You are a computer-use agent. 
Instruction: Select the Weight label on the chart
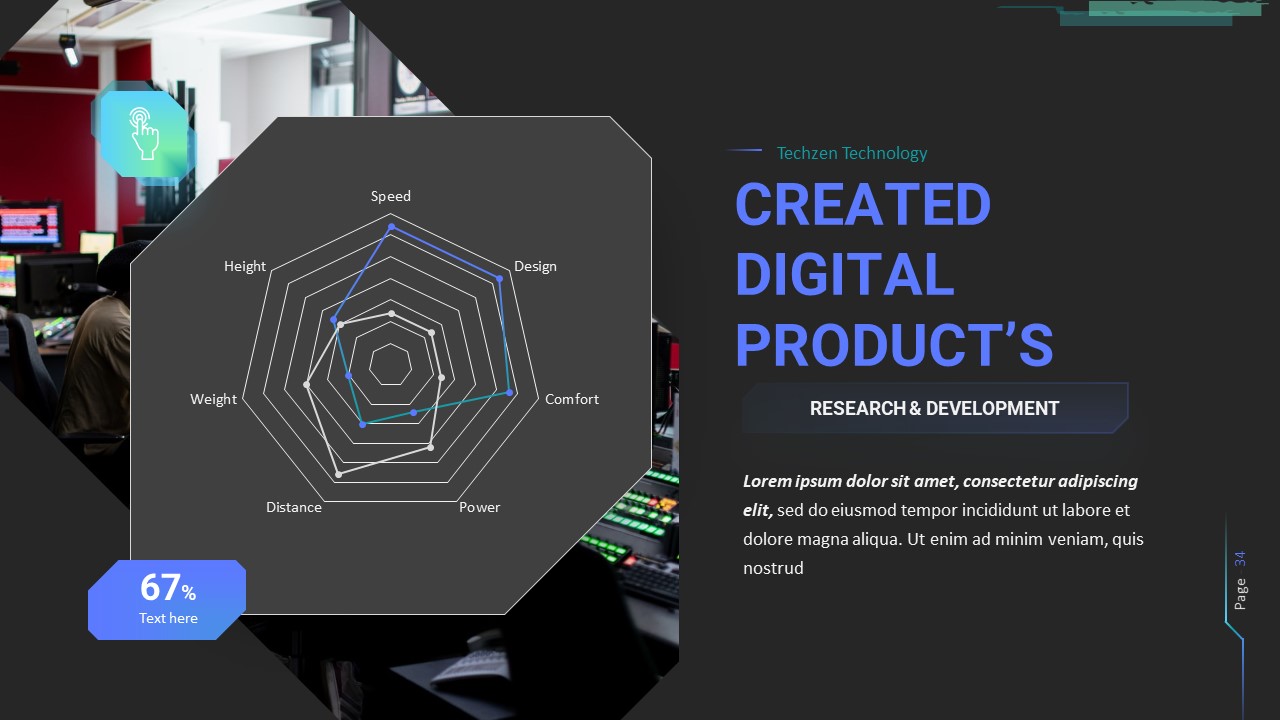pos(213,399)
